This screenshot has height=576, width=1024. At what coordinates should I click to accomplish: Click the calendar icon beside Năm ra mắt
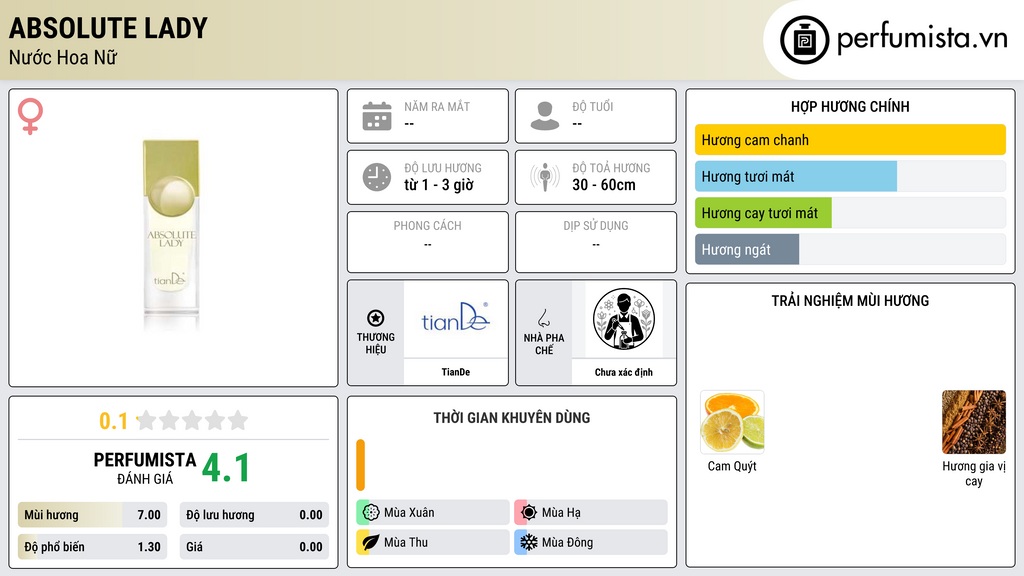[377, 116]
